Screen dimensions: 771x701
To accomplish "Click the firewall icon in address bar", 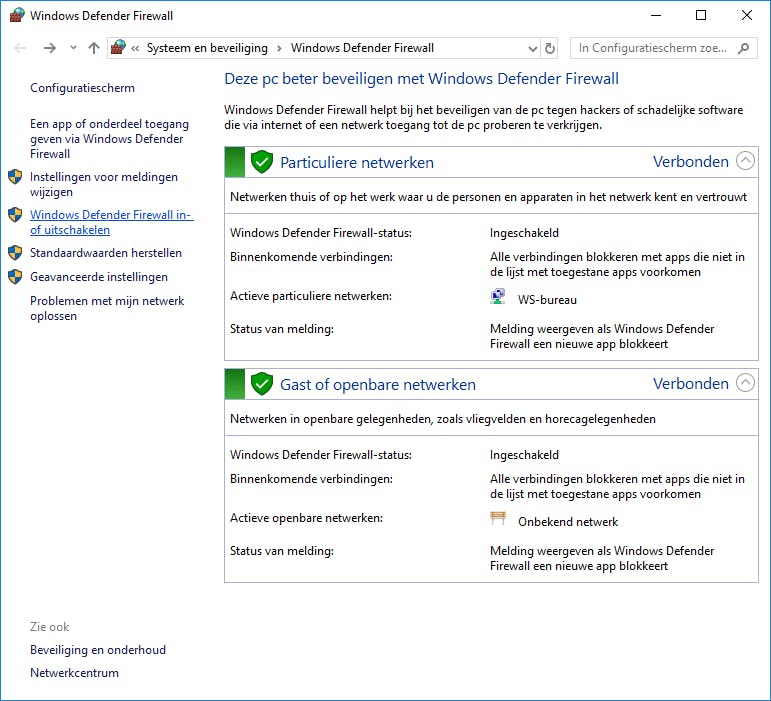I will [118, 48].
